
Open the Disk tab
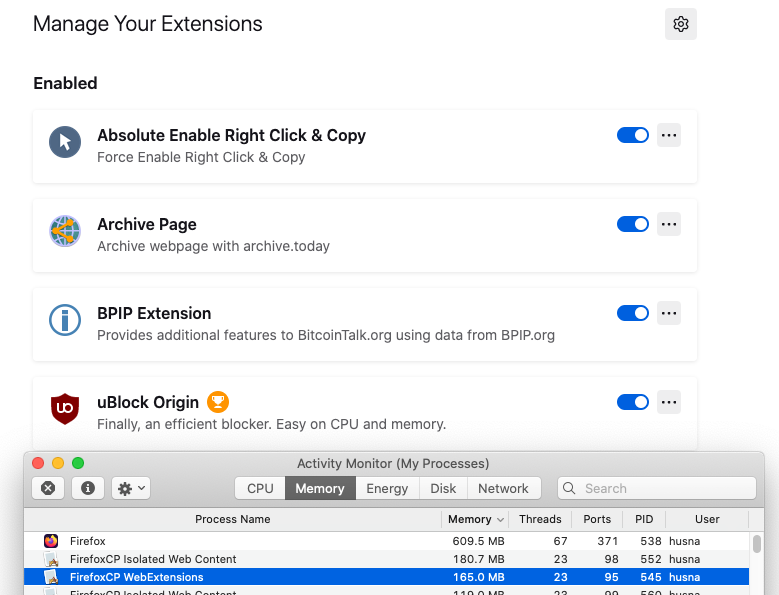(x=443, y=488)
